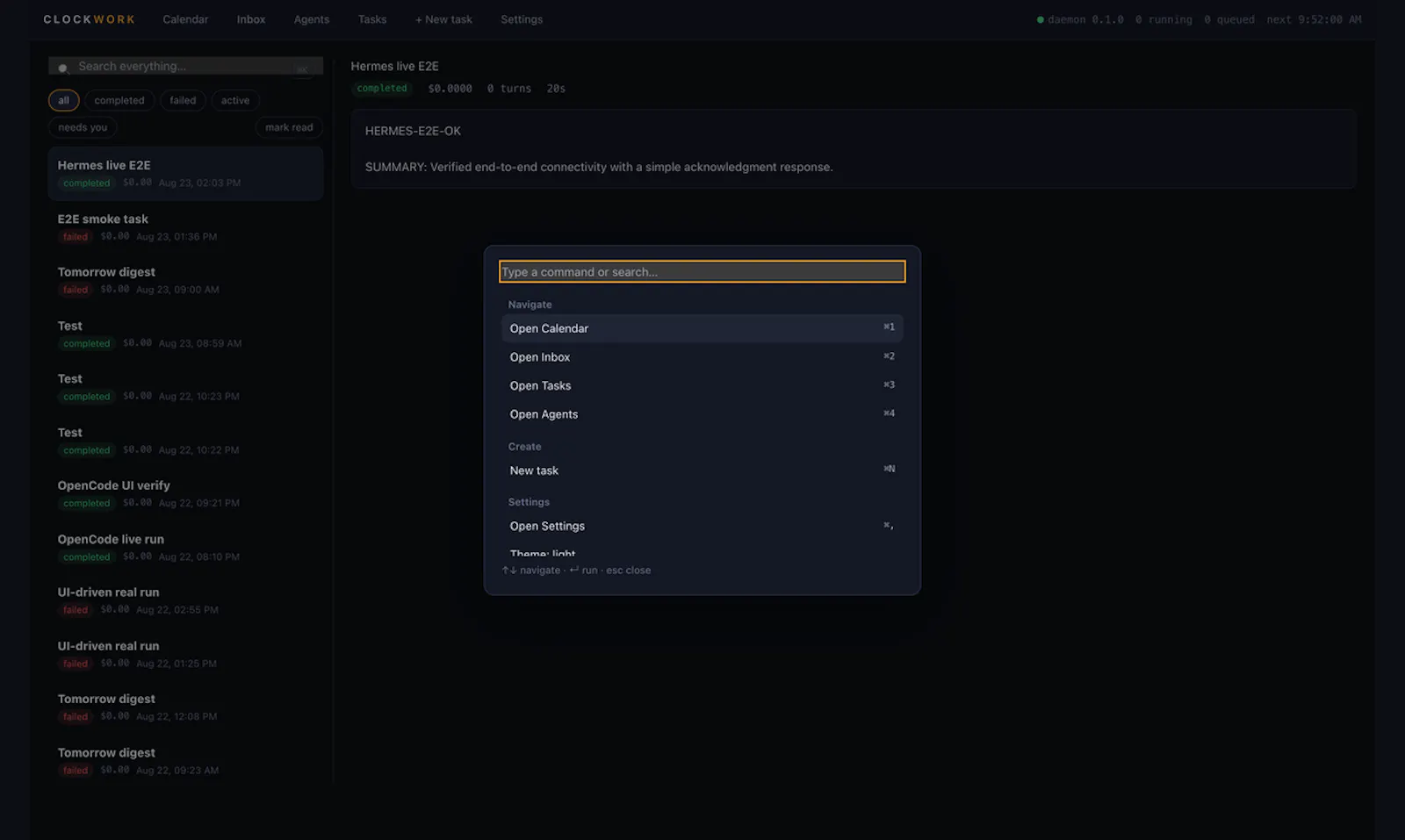Focus the command palette search input

(702, 272)
